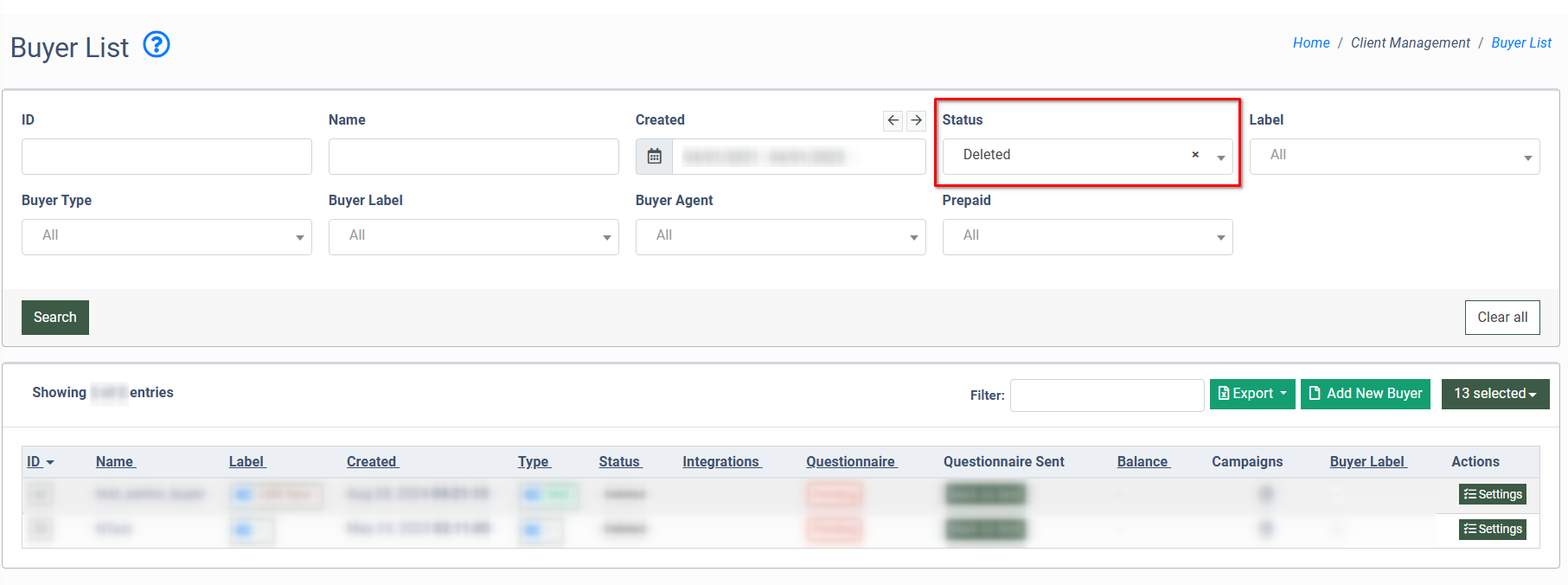Open the Export menu
The image size is (1568, 585).
coord(1251,394)
